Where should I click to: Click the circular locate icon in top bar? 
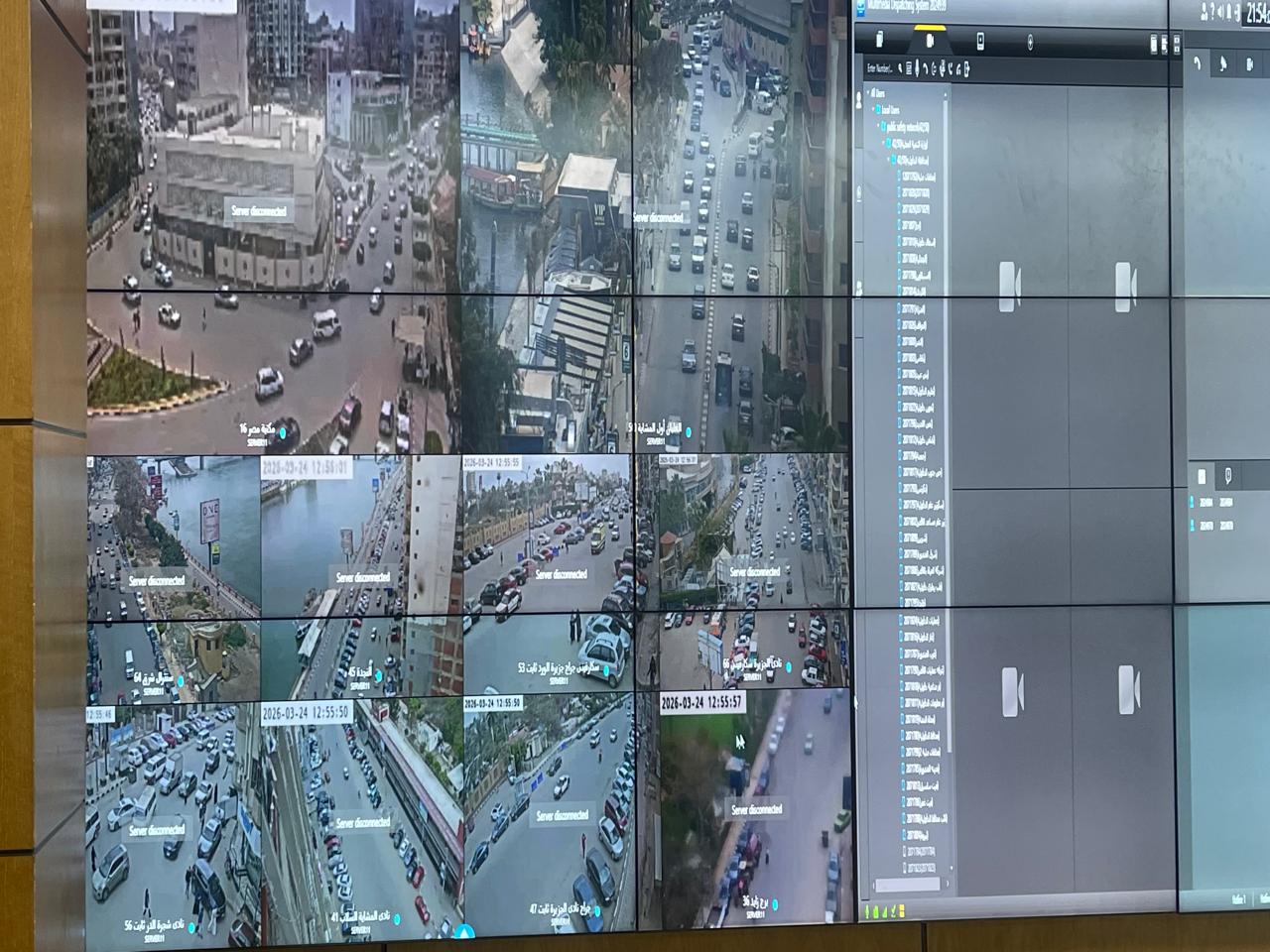coord(1030,42)
